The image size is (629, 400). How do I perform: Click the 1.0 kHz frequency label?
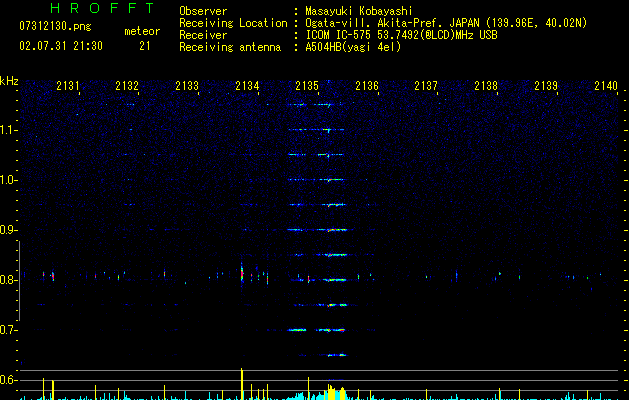tap(7, 180)
